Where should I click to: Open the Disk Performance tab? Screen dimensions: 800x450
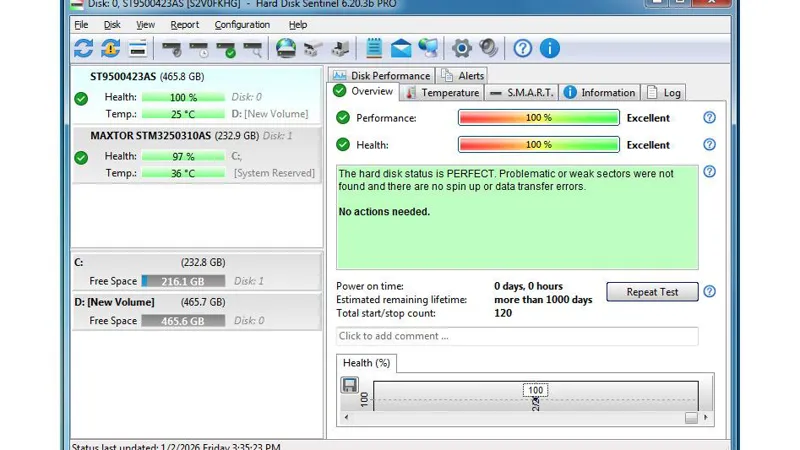point(381,76)
